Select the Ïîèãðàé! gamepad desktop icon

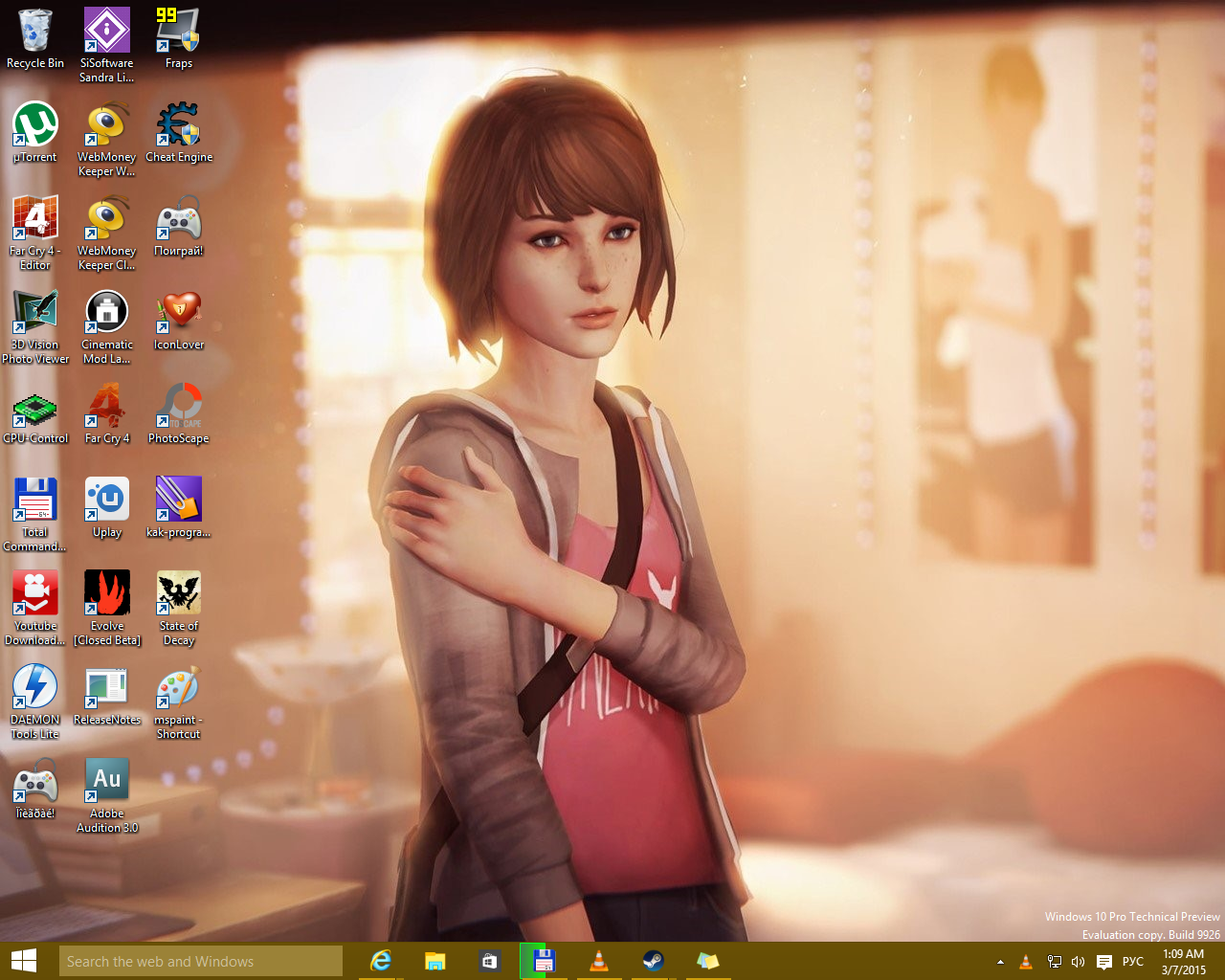click(x=35, y=789)
